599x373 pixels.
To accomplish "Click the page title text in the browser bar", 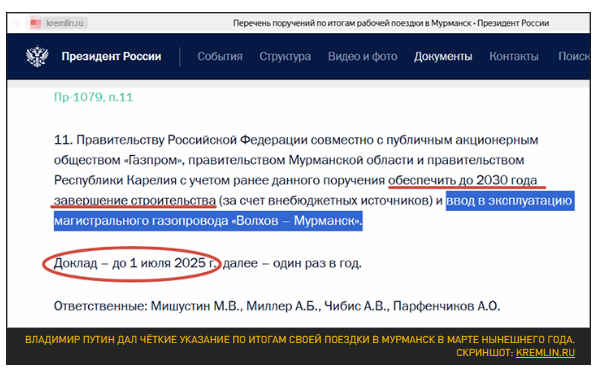I will pyautogui.click(x=391, y=23).
